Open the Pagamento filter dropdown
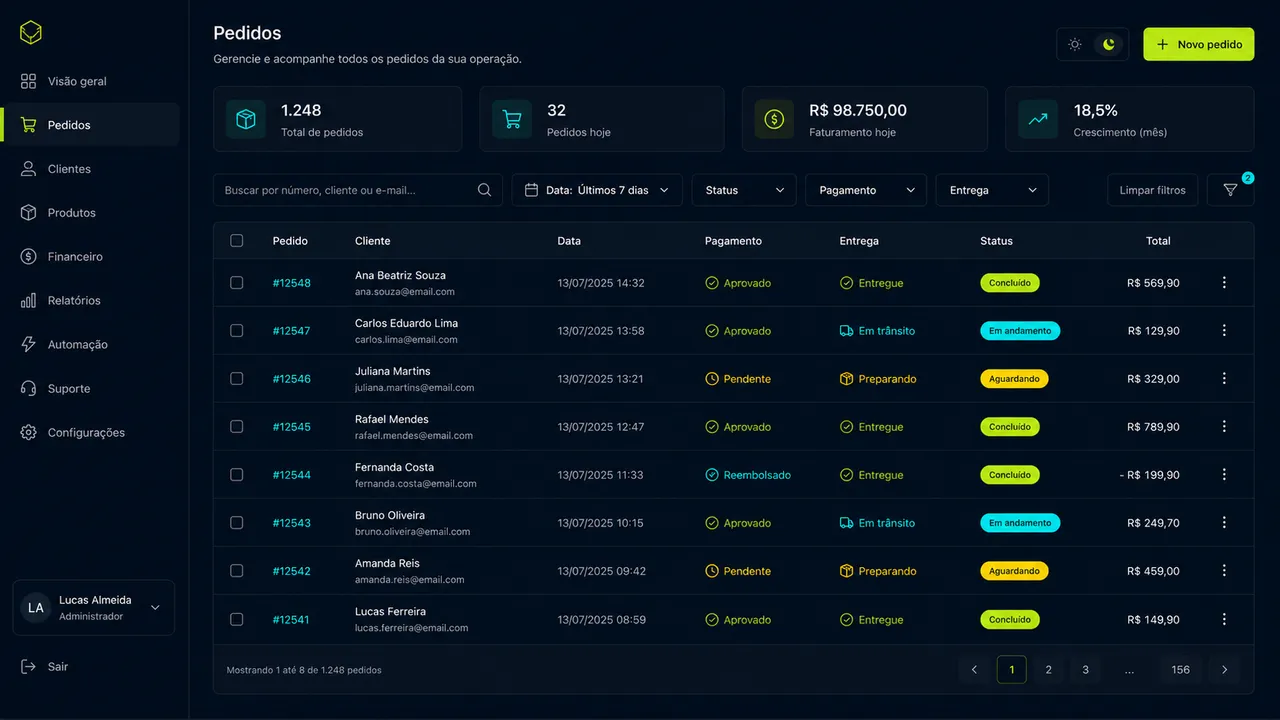The height and width of the screenshot is (720, 1280). coord(866,190)
